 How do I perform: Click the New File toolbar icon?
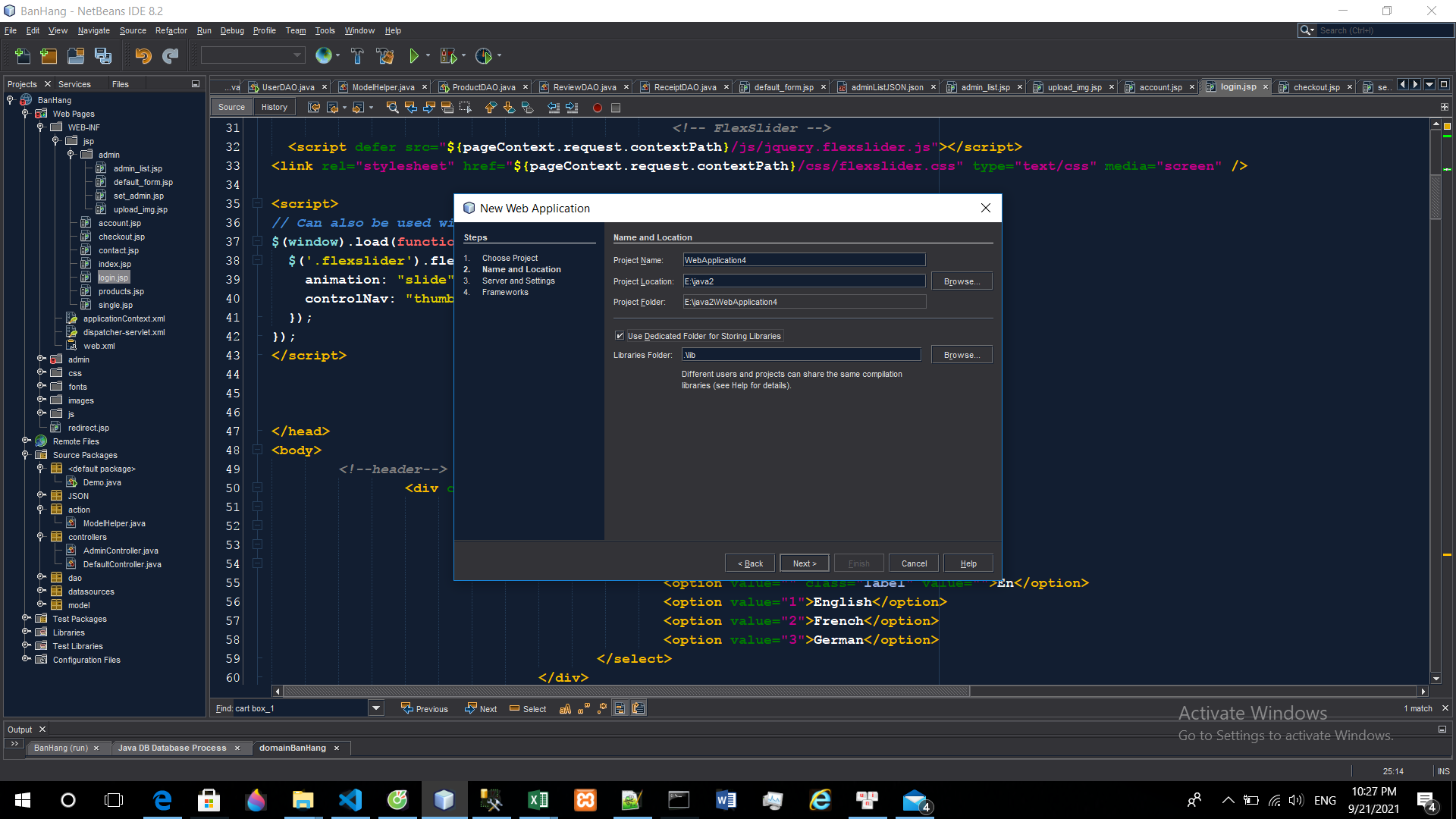tap(23, 55)
